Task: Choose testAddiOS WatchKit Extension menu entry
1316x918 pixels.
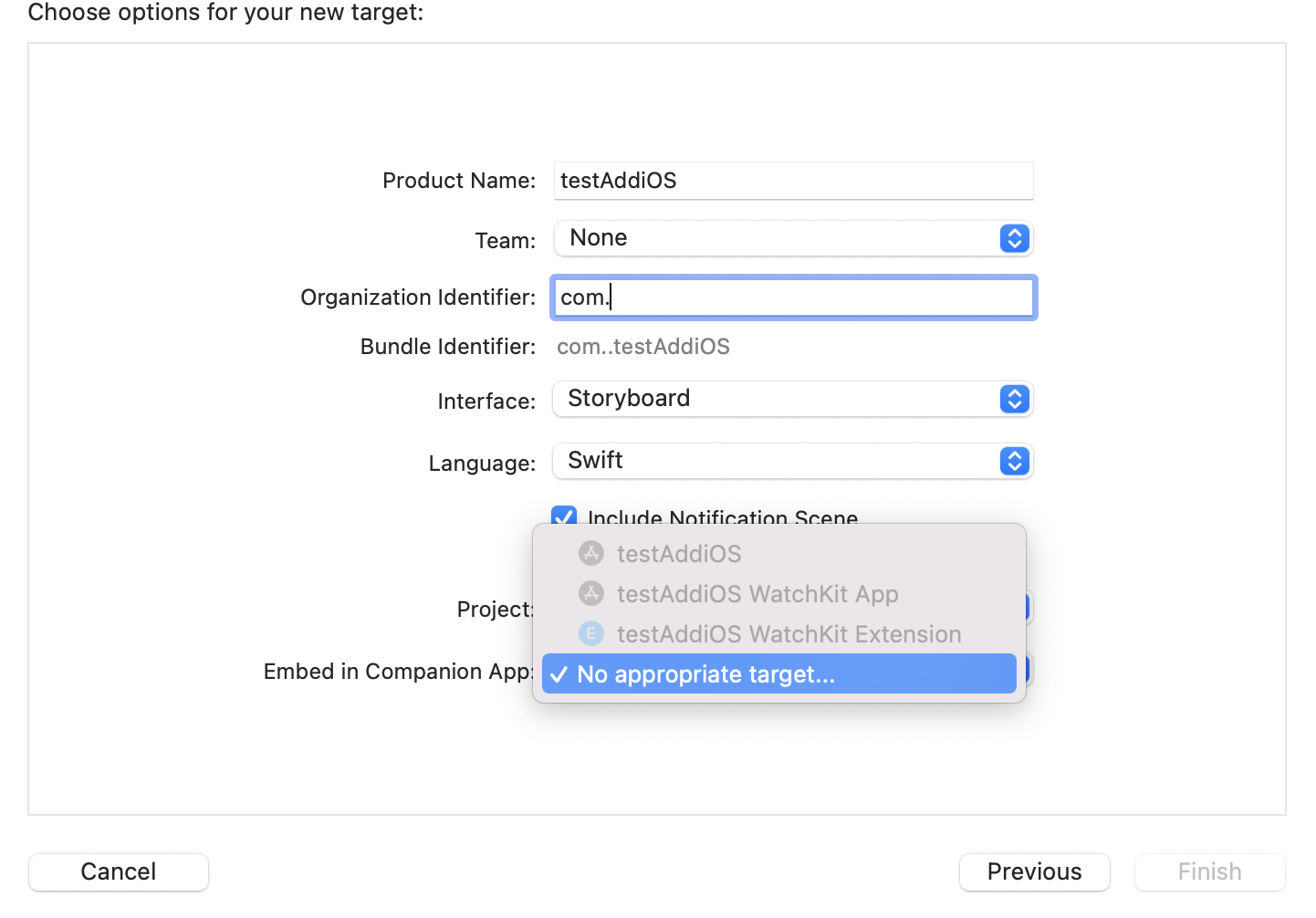Action: tap(789, 634)
